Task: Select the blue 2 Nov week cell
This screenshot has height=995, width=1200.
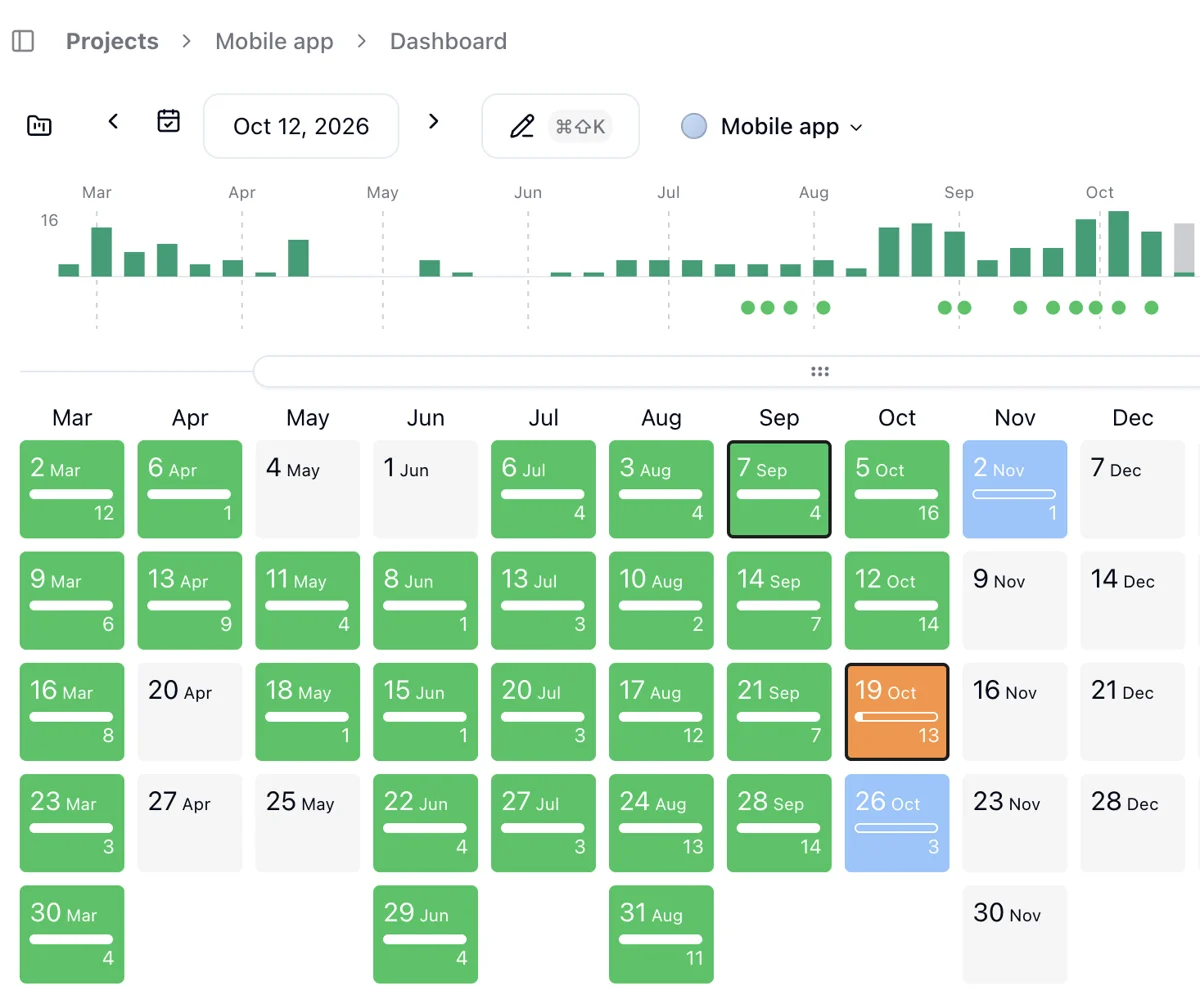Action: pyautogui.click(x=1015, y=489)
